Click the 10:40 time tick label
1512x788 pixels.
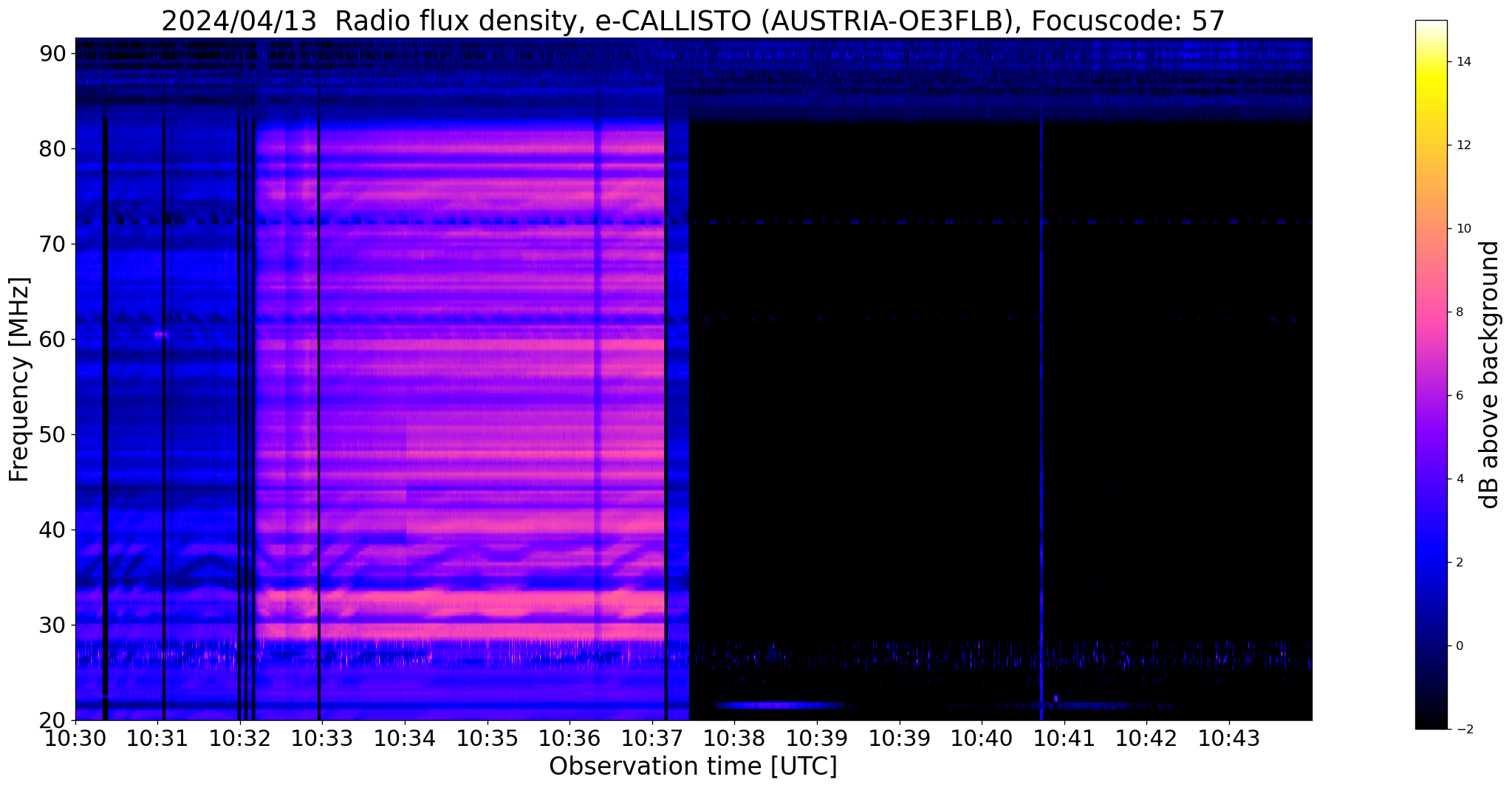coord(982,739)
